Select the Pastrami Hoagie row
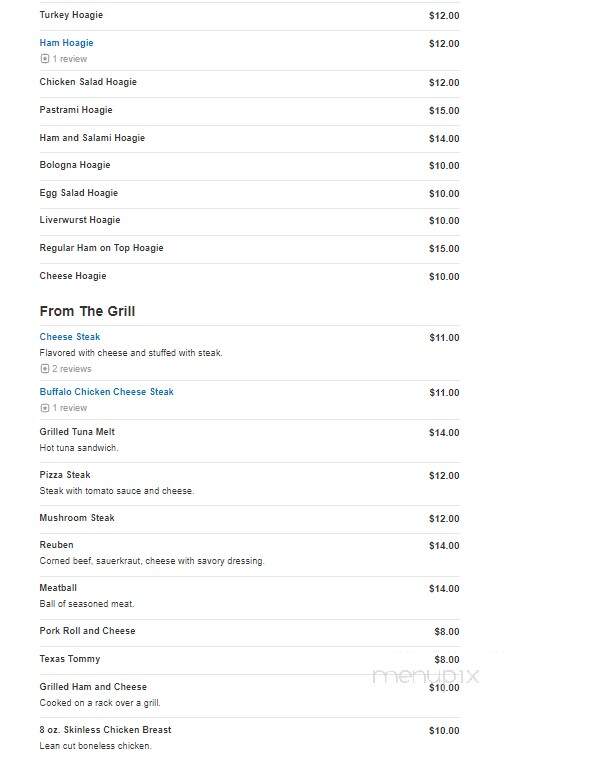This screenshot has width=605, height=759. [250, 111]
